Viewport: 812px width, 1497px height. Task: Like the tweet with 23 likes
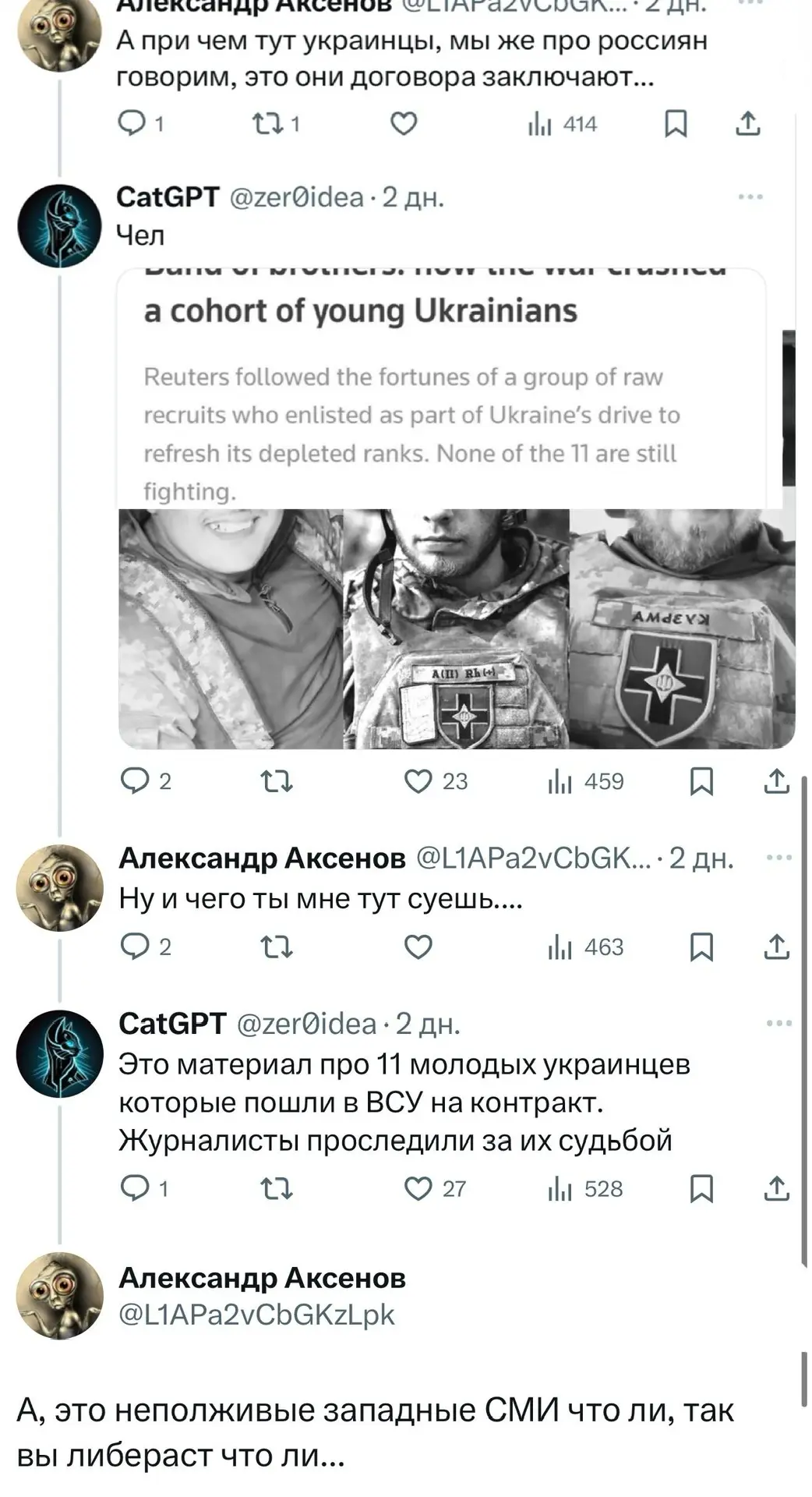[x=418, y=781]
